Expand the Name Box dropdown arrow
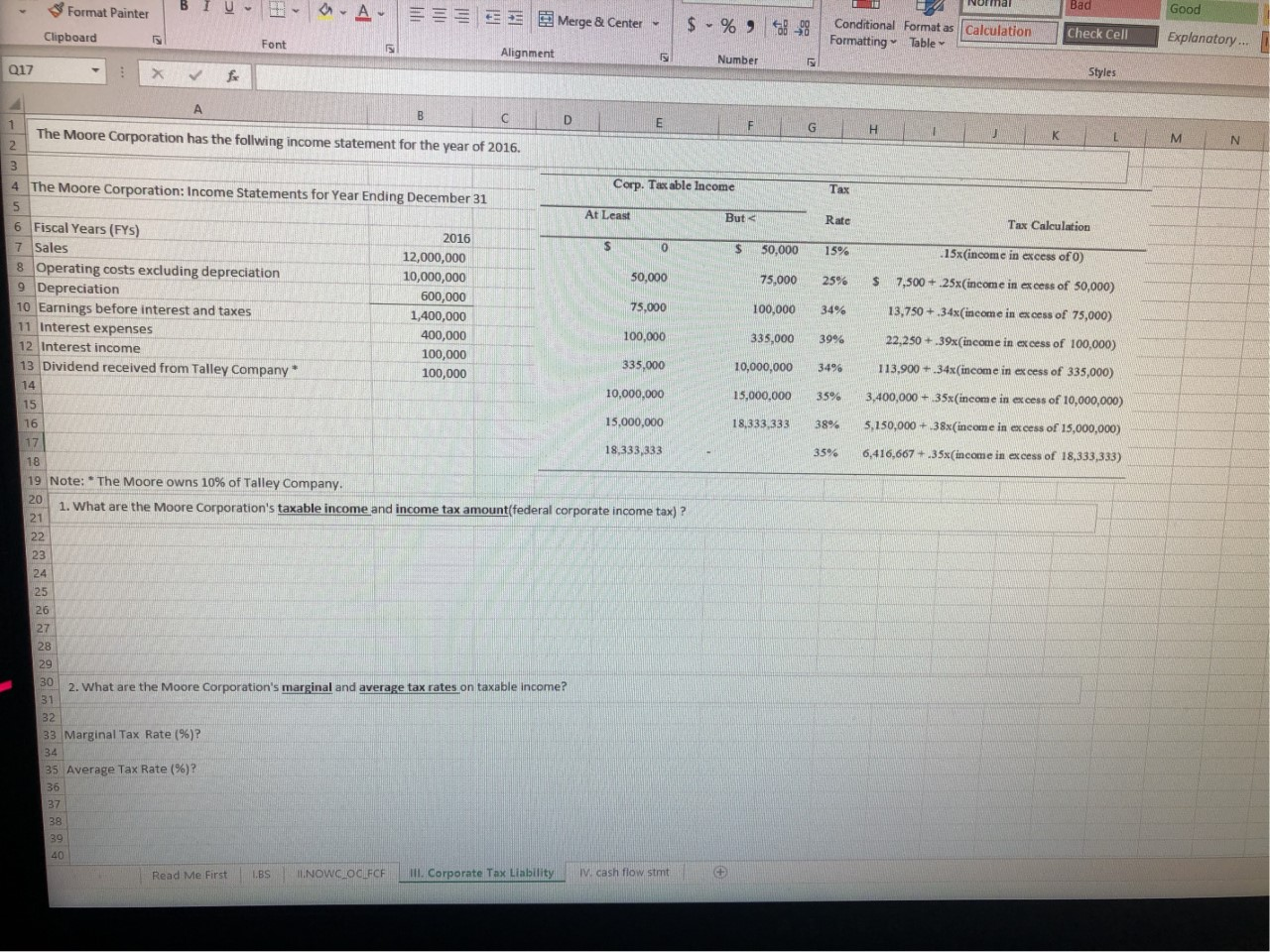Screen dimensions: 1270x952 (x=95, y=71)
